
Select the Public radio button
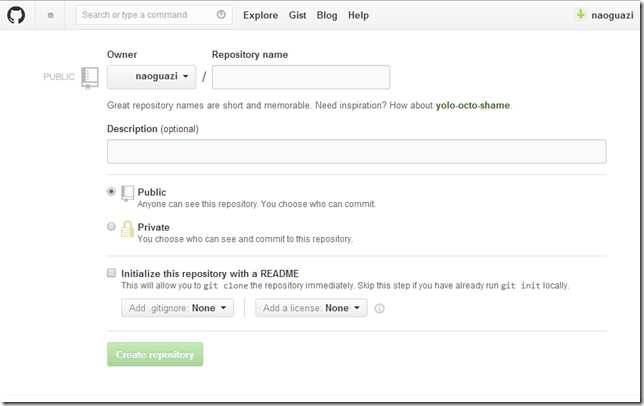tap(111, 191)
